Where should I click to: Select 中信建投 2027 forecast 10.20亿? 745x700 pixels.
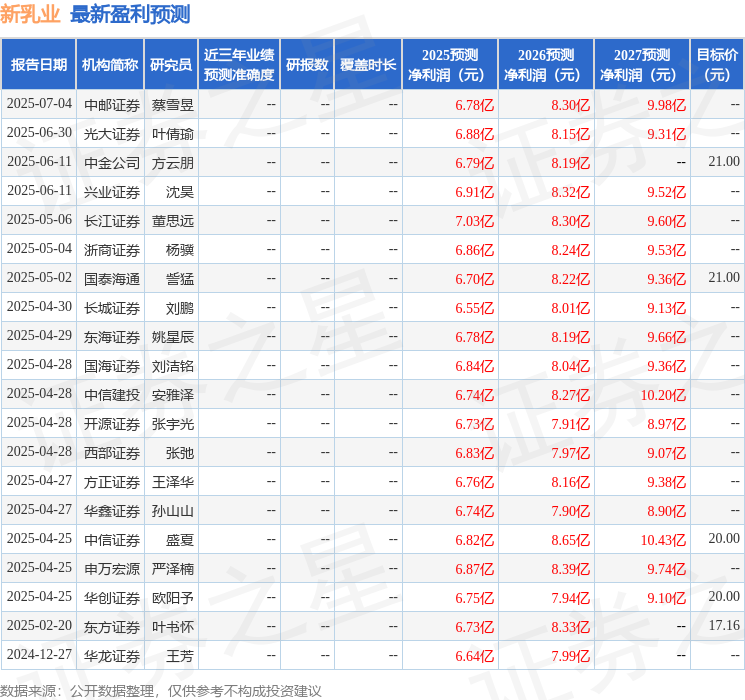(663, 395)
